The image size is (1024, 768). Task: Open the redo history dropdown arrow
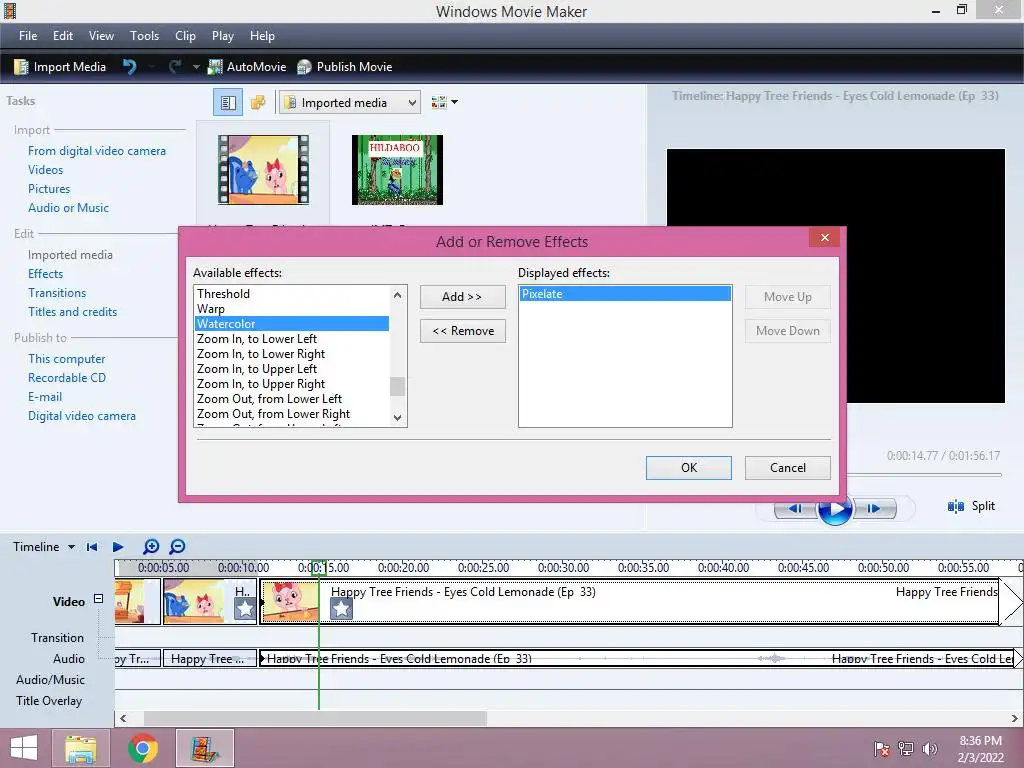point(195,67)
